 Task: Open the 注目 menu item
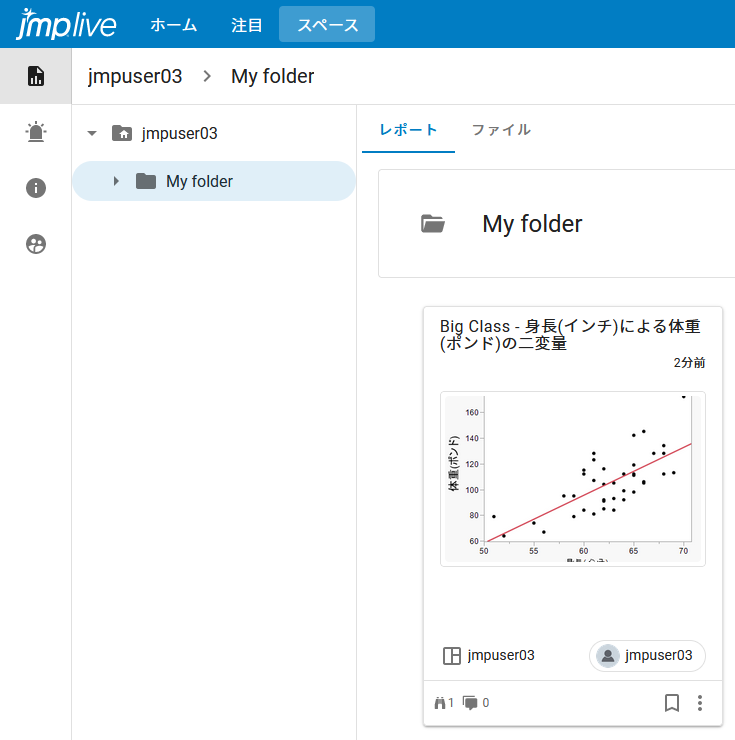pyautogui.click(x=247, y=25)
